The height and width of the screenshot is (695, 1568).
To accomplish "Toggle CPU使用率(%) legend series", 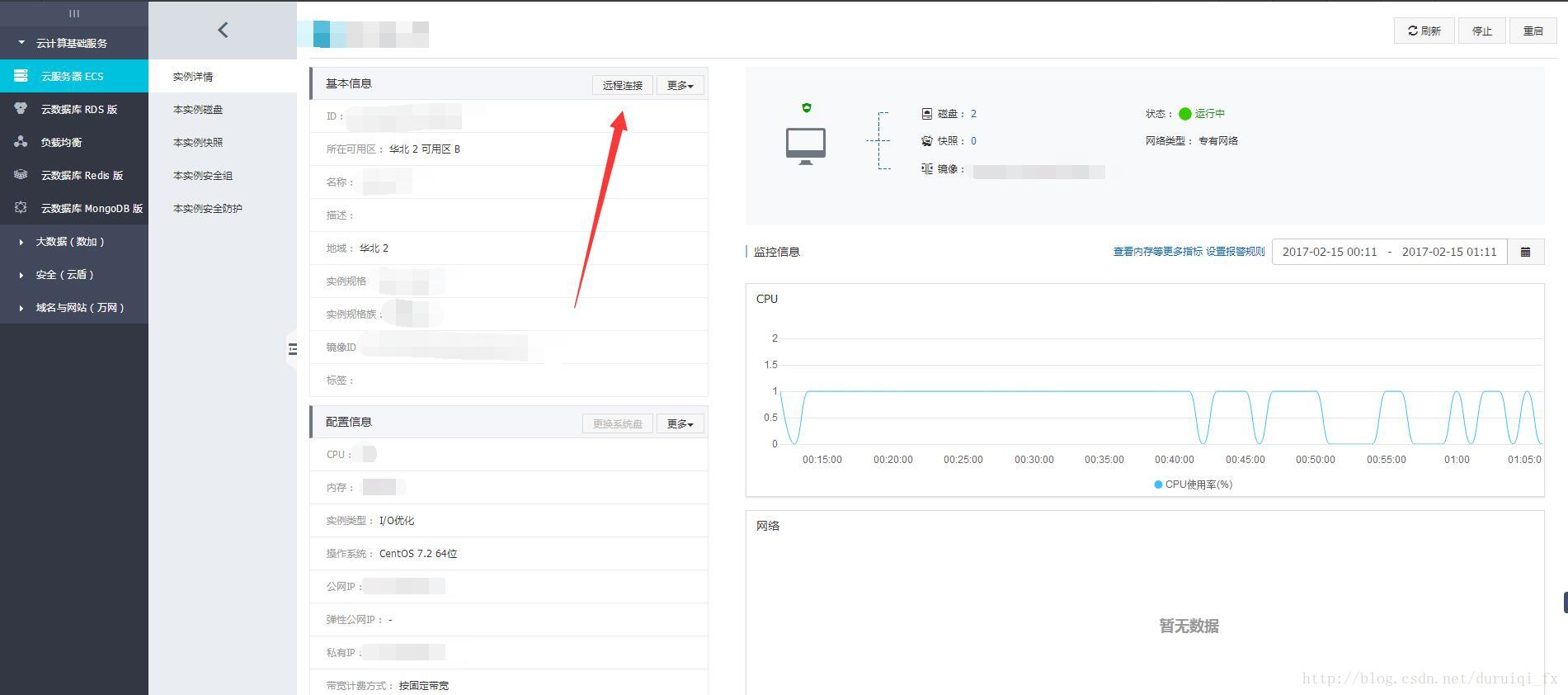I will point(1193,485).
